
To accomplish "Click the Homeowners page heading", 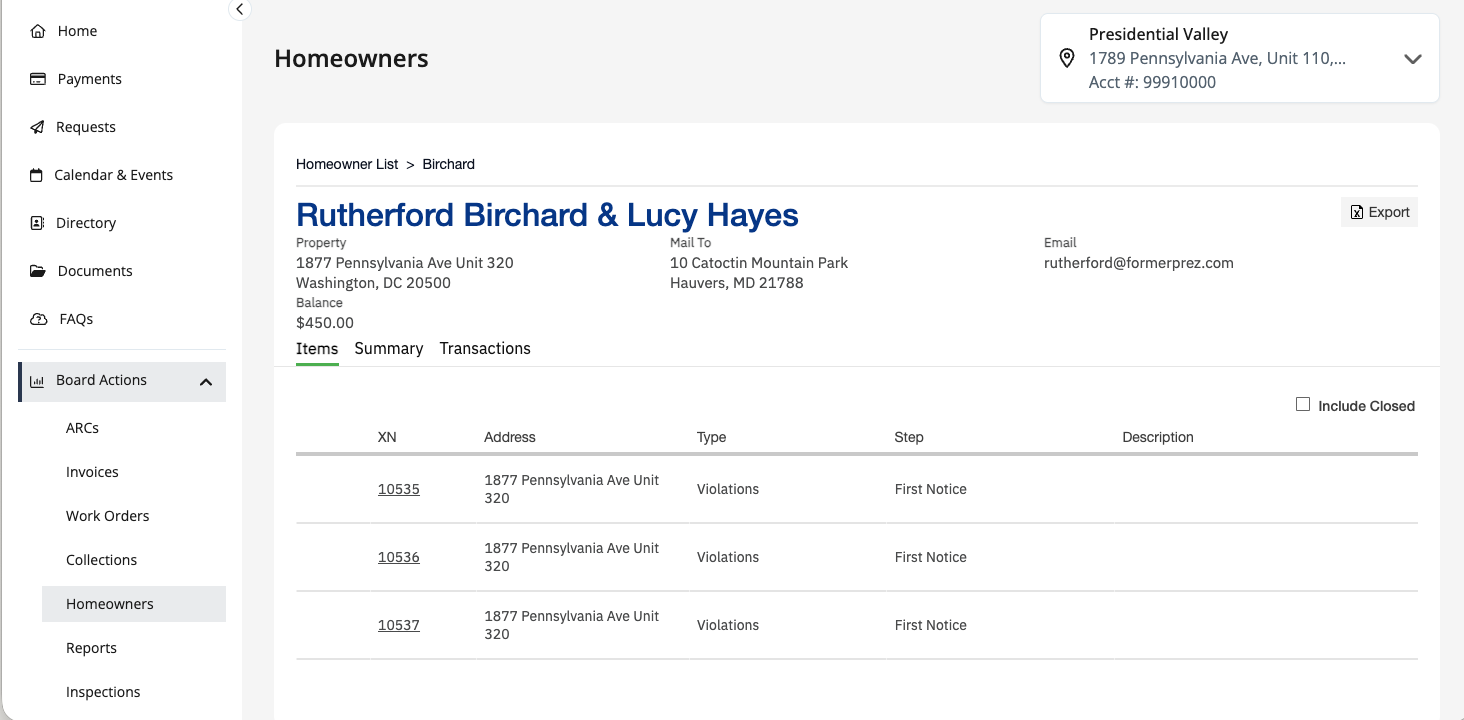I will (351, 58).
